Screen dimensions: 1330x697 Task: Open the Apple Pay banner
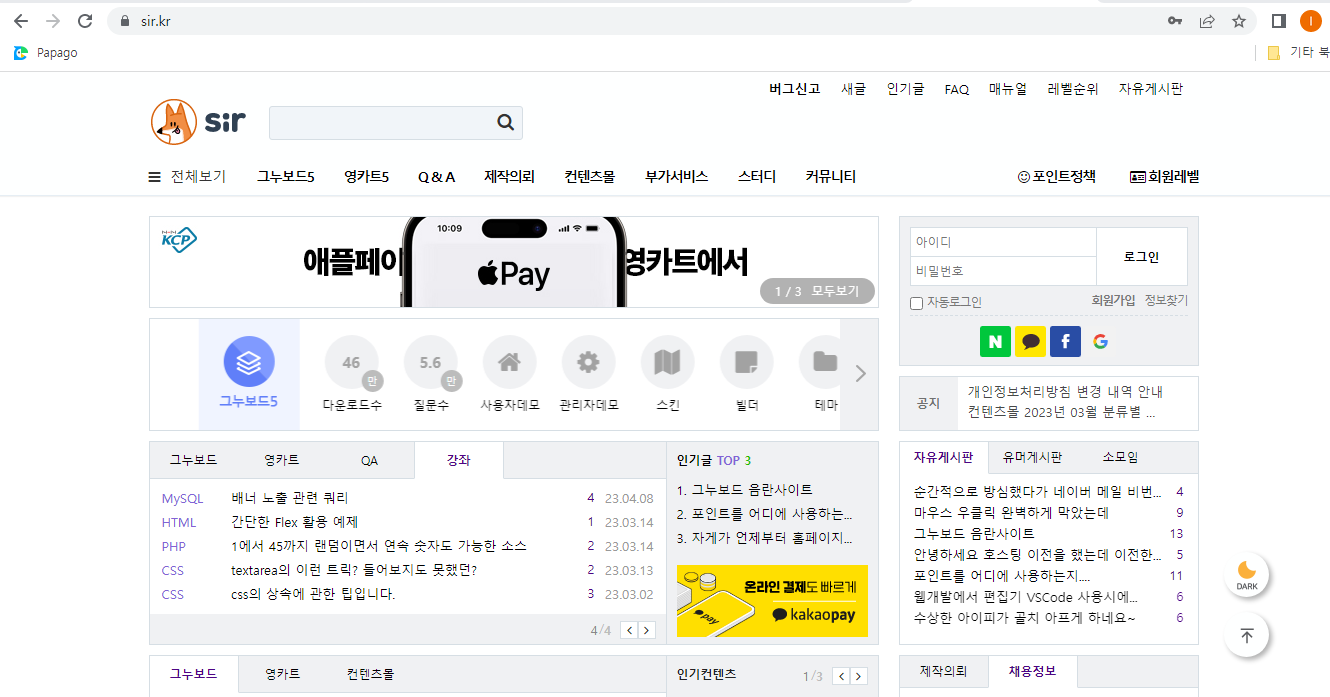pos(514,262)
